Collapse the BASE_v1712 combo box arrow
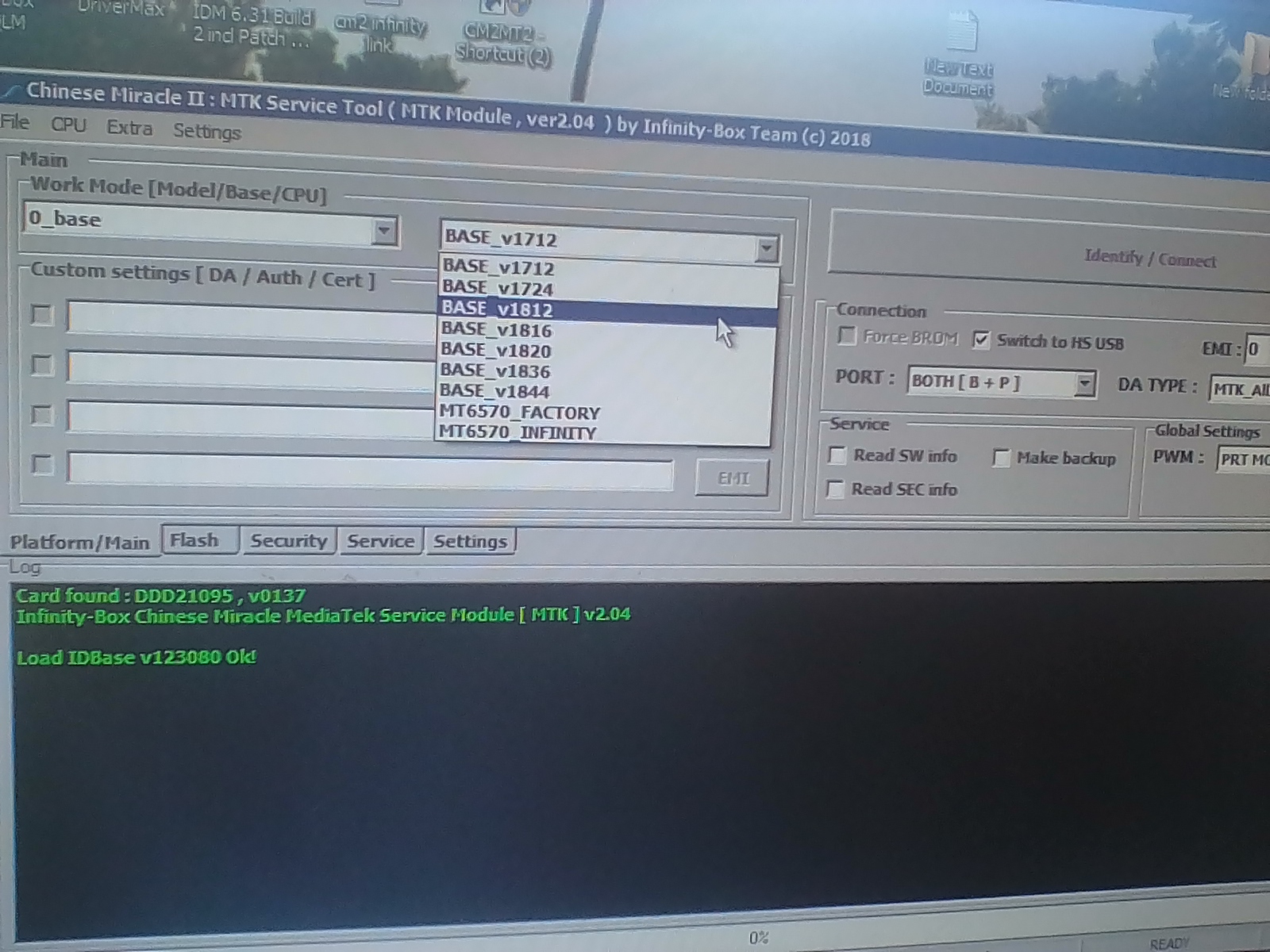1270x952 pixels. (x=765, y=250)
